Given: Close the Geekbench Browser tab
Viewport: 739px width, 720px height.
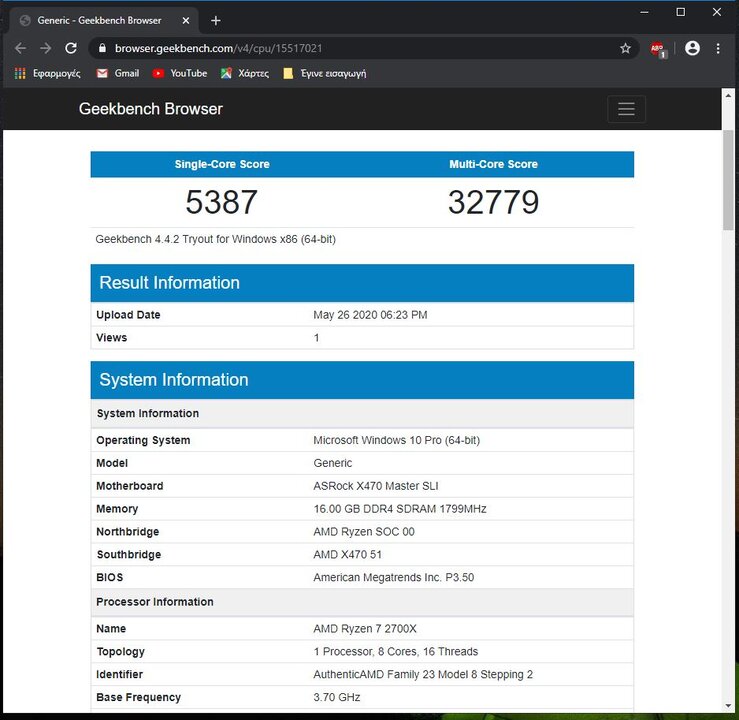Looking at the screenshot, I should point(186,21).
